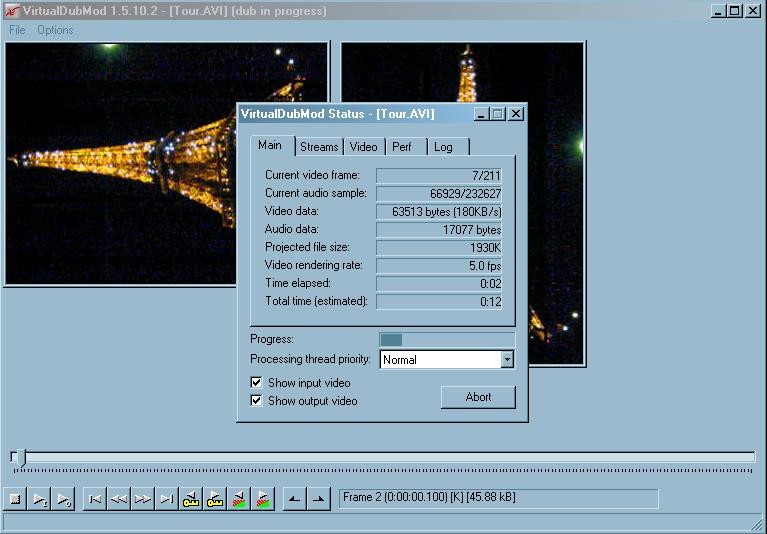Maximize the main VirtualDubMod window
767x534 pixels.
pyautogui.click(x=734, y=11)
